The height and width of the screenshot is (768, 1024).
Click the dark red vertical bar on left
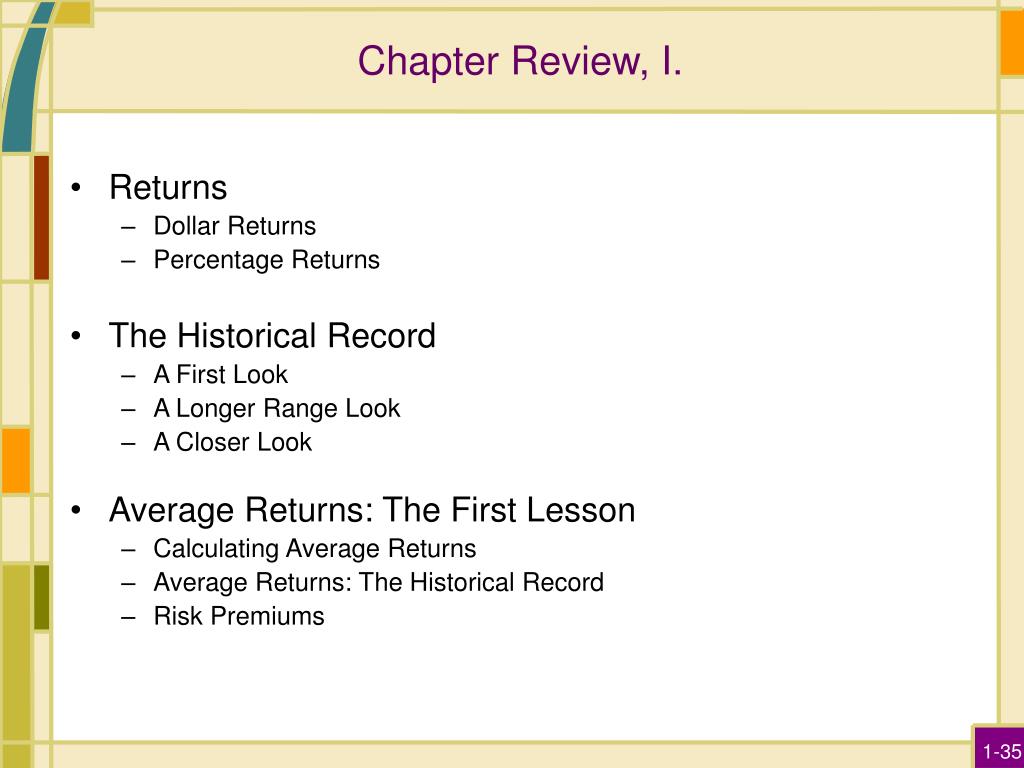tap(41, 217)
